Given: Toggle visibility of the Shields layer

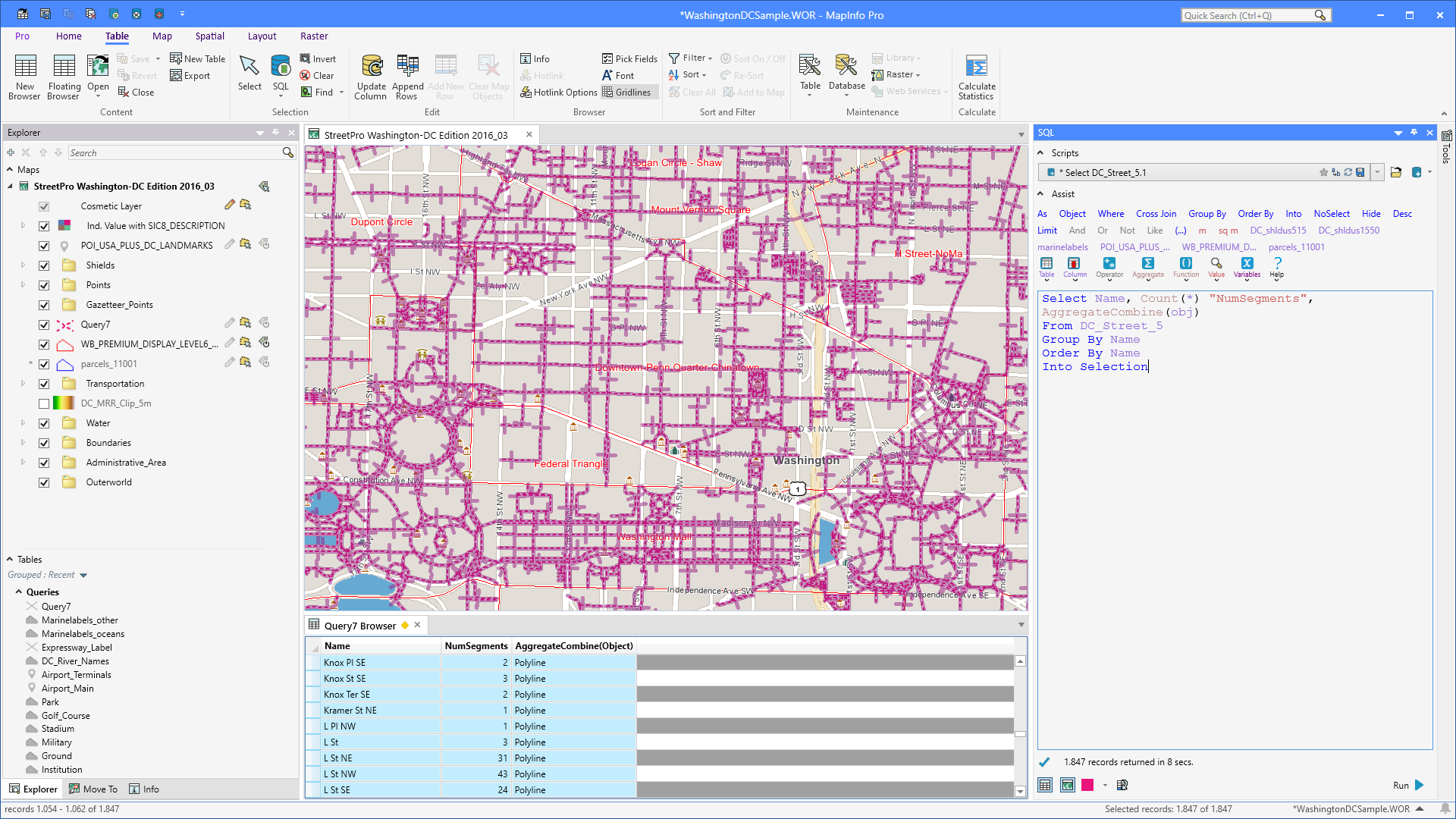Looking at the screenshot, I should point(44,265).
